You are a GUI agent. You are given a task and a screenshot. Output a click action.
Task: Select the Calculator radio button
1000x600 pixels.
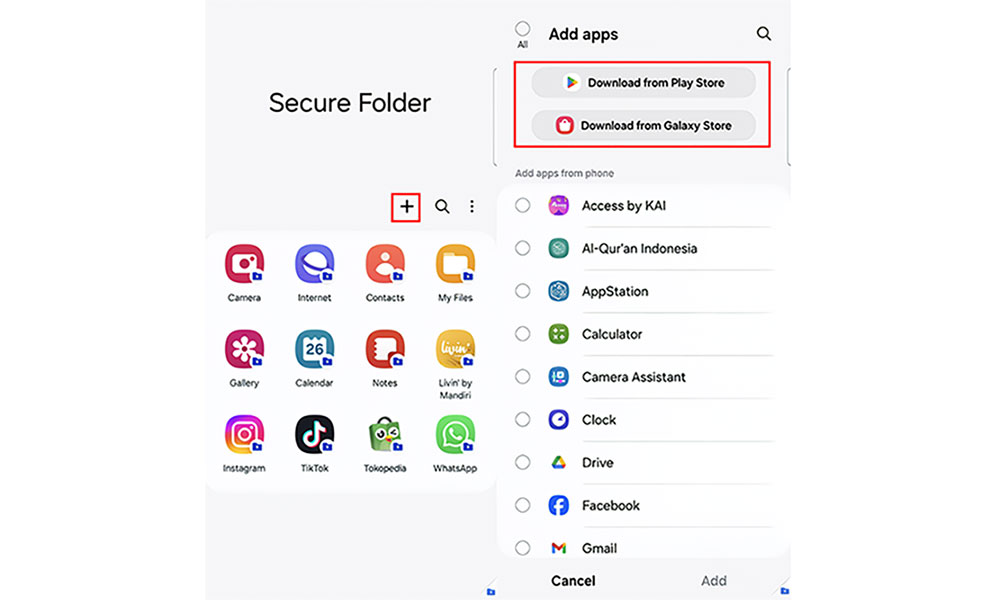tap(522, 333)
